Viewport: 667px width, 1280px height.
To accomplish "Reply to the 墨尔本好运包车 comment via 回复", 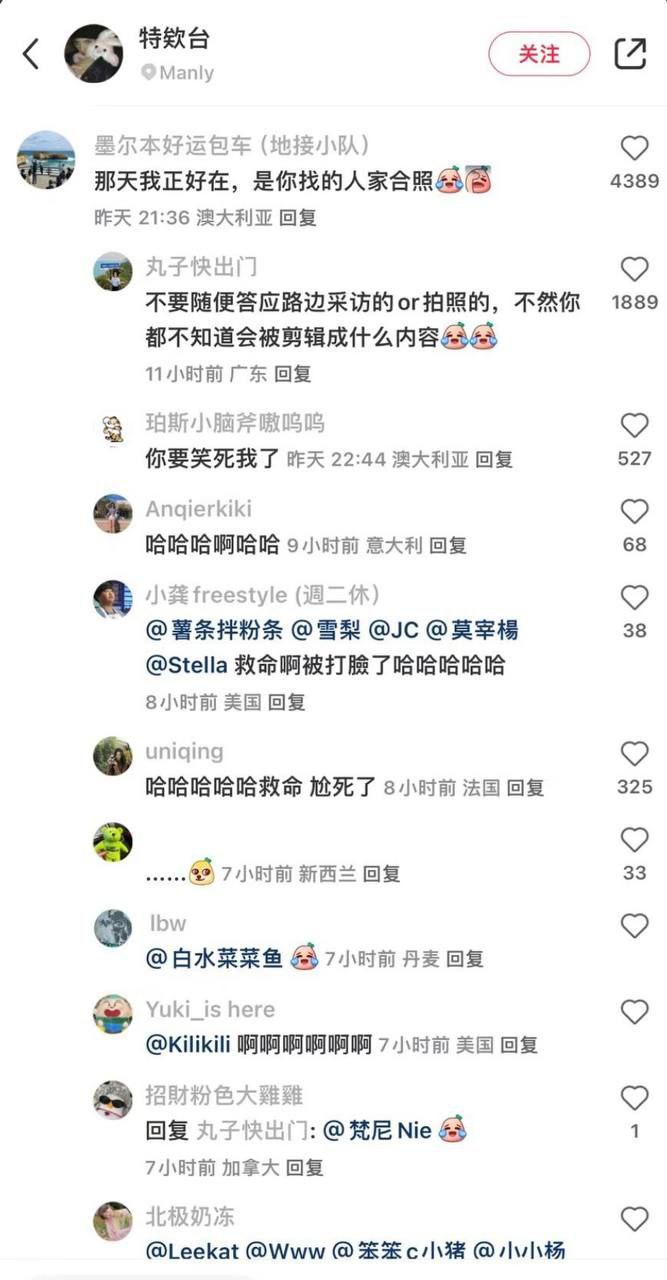I will 298,217.
